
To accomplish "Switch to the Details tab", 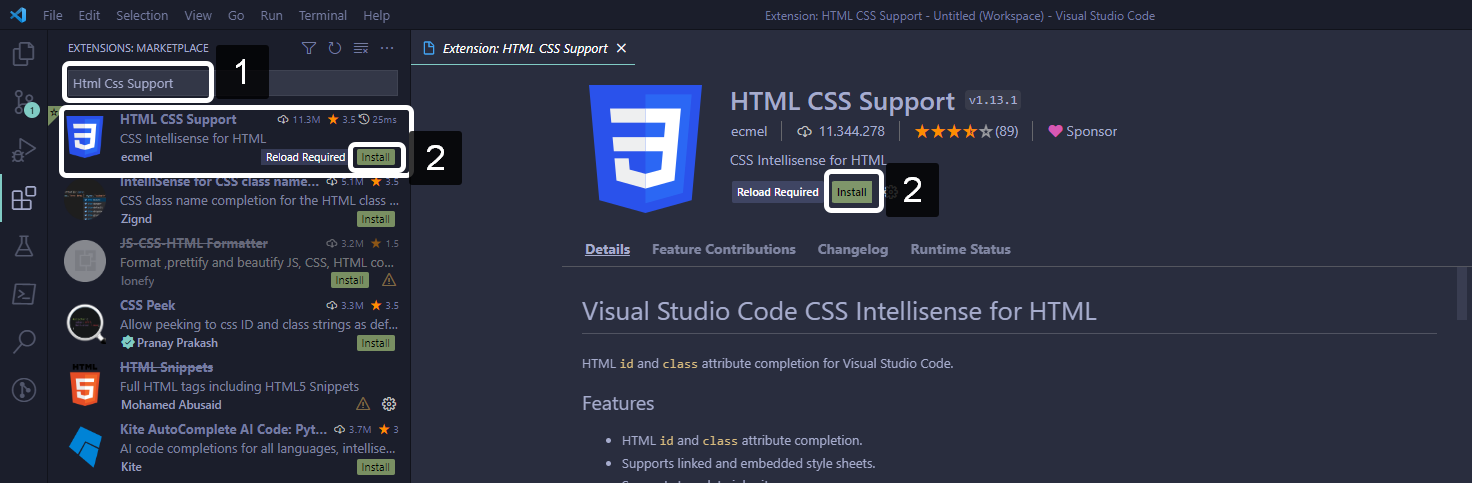I will point(608,249).
